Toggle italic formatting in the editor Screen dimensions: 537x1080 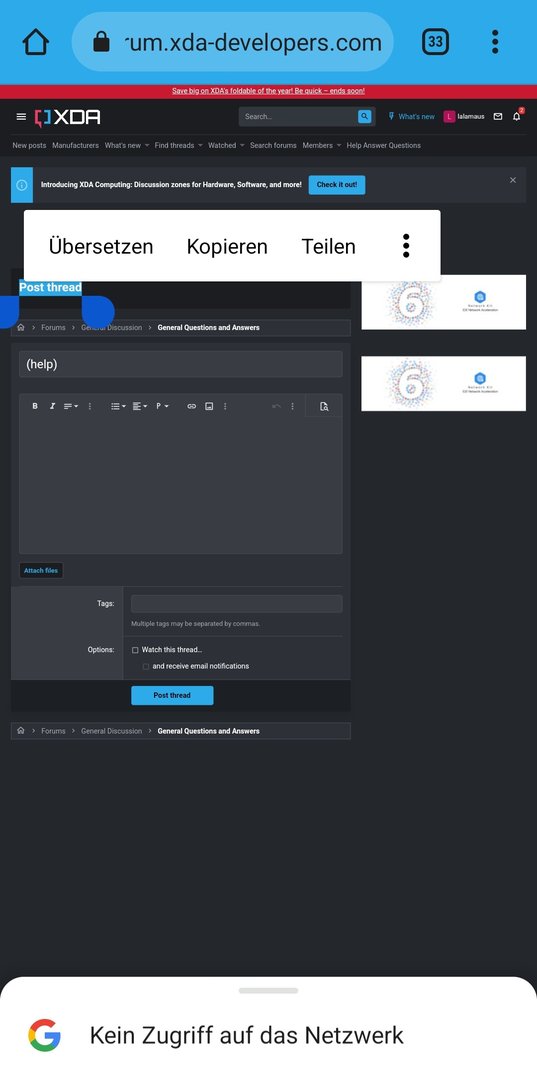(52, 406)
